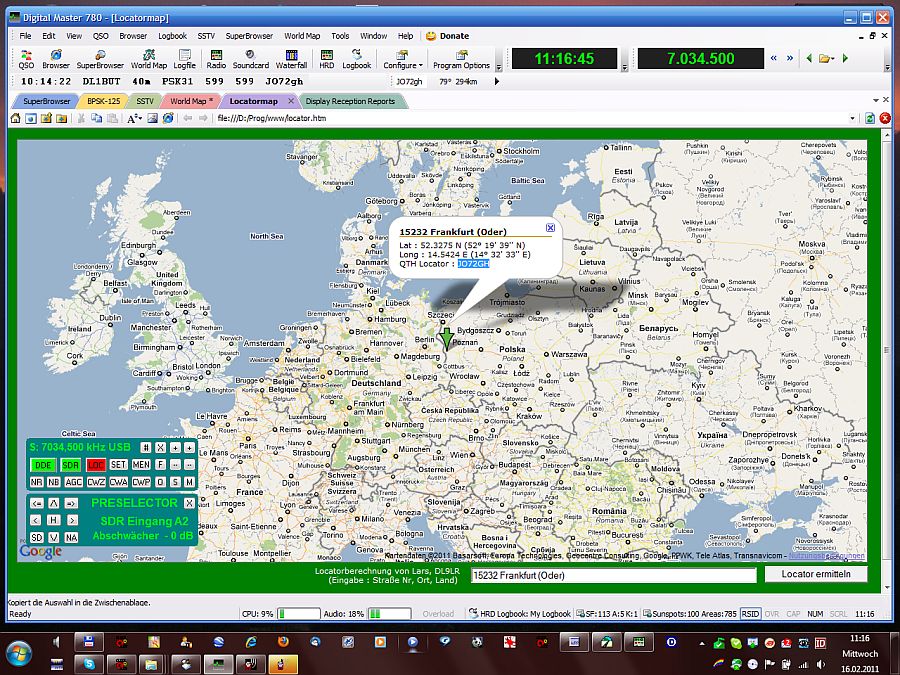Open the Radio pane icon
The width and height of the screenshot is (900, 675).
coord(215,59)
